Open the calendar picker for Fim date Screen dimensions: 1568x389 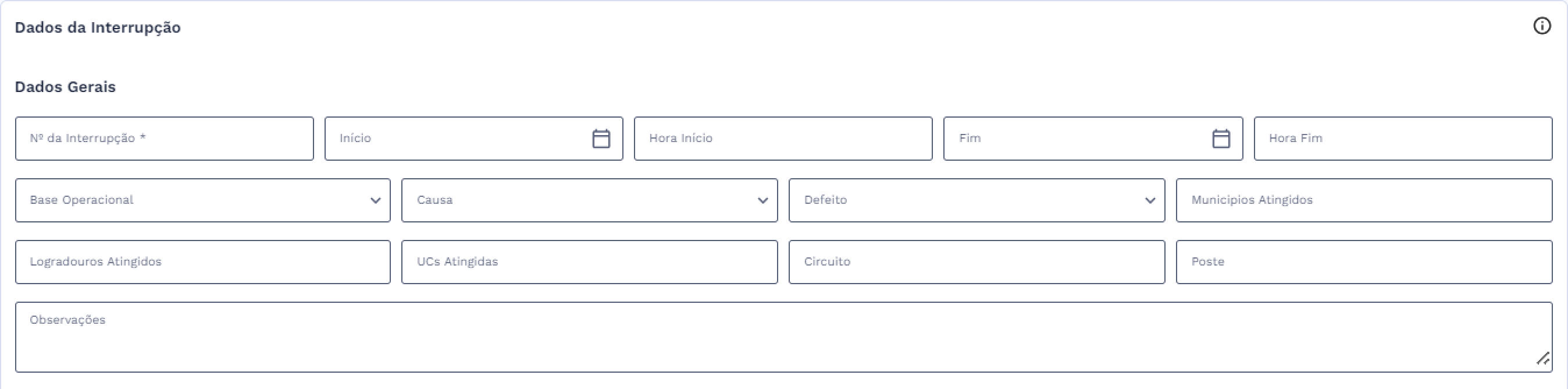(1220, 139)
